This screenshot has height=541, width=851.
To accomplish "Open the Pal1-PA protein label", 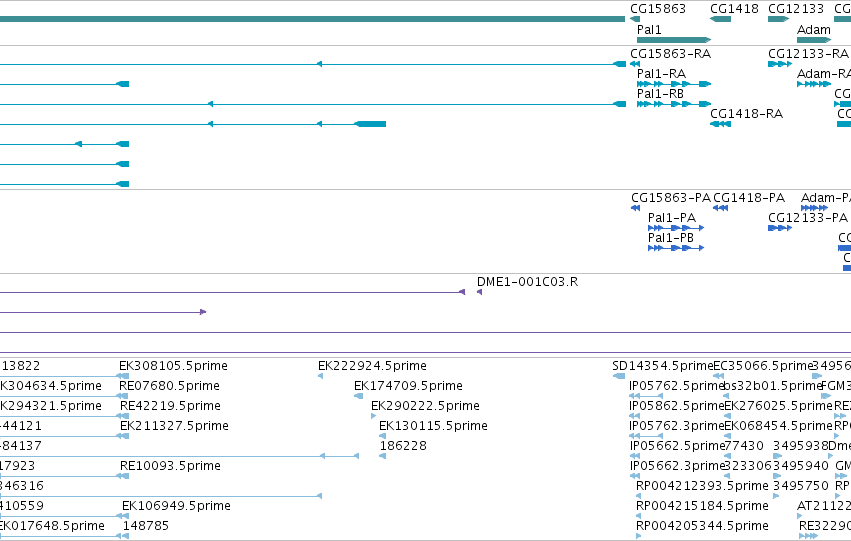I will pyautogui.click(x=671, y=218).
